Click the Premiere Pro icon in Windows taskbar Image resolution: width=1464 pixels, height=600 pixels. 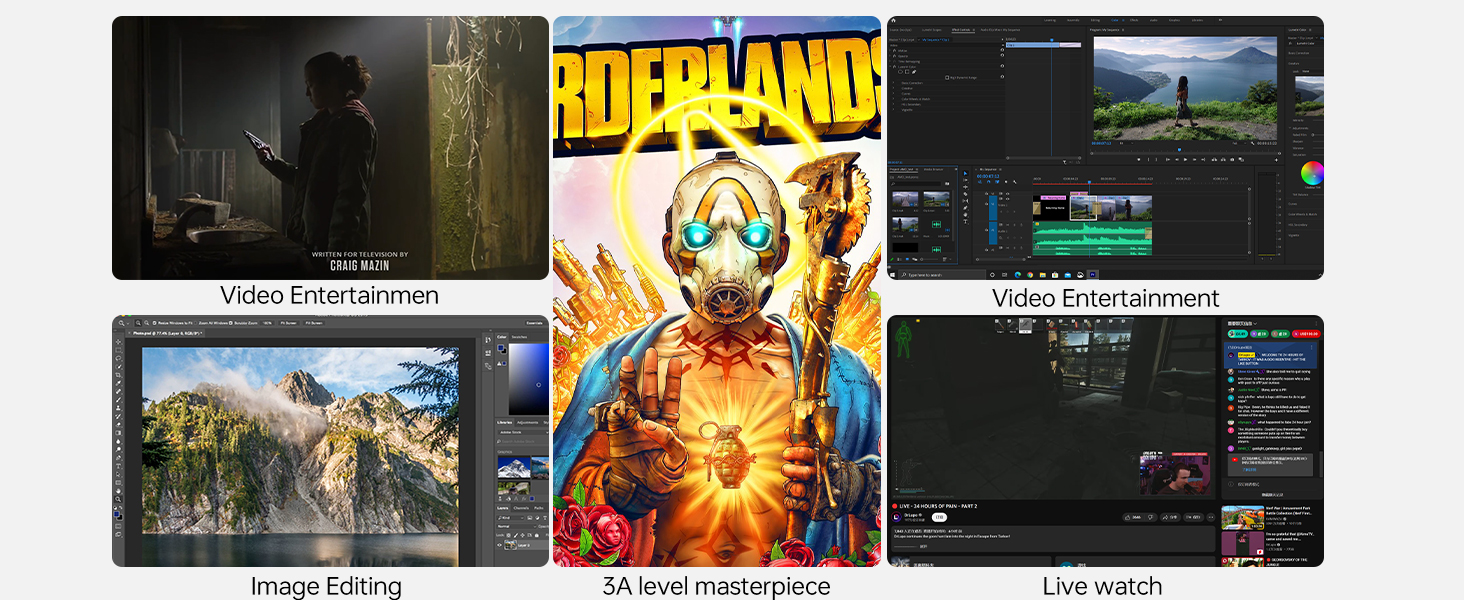pyautogui.click(x=1092, y=274)
